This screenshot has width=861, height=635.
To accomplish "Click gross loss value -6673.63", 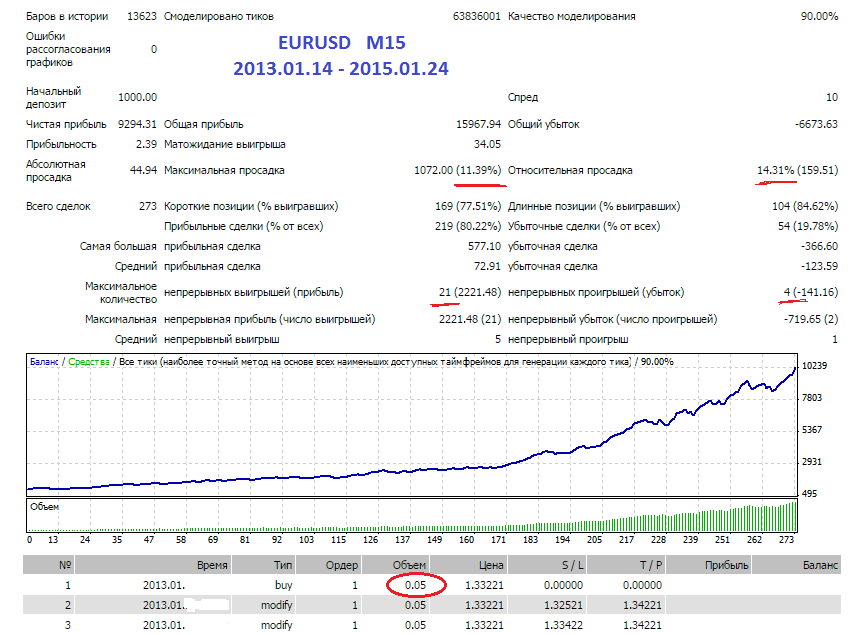I will 817,124.
